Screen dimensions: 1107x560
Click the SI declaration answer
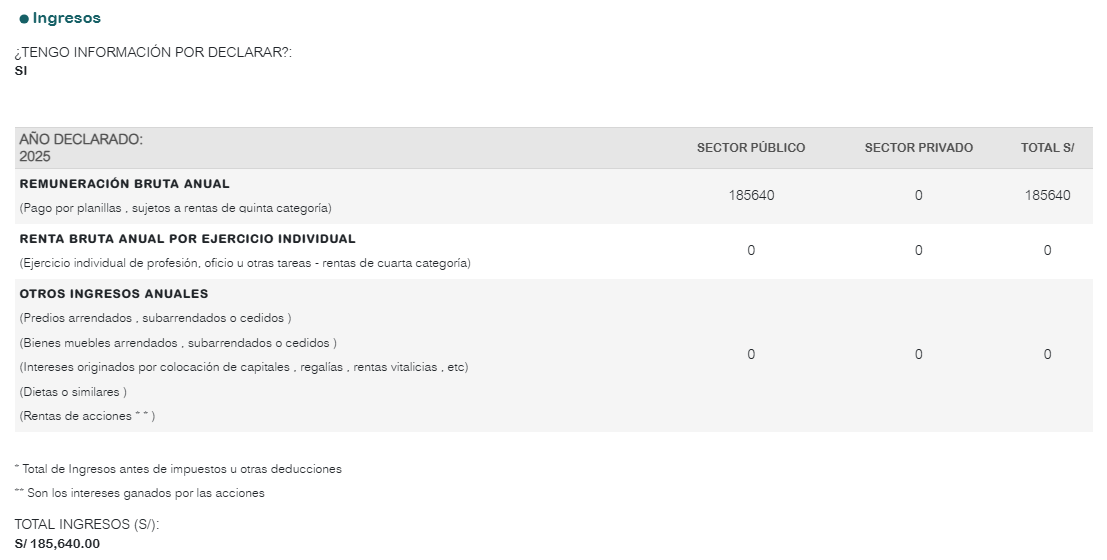[x=20, y=71]
